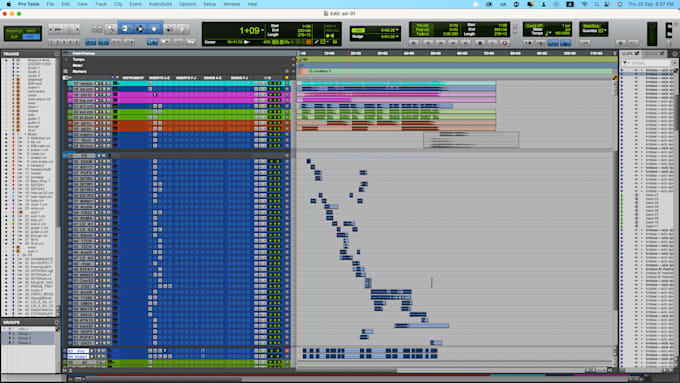Enable Slip edit mode

click(13, 37)
